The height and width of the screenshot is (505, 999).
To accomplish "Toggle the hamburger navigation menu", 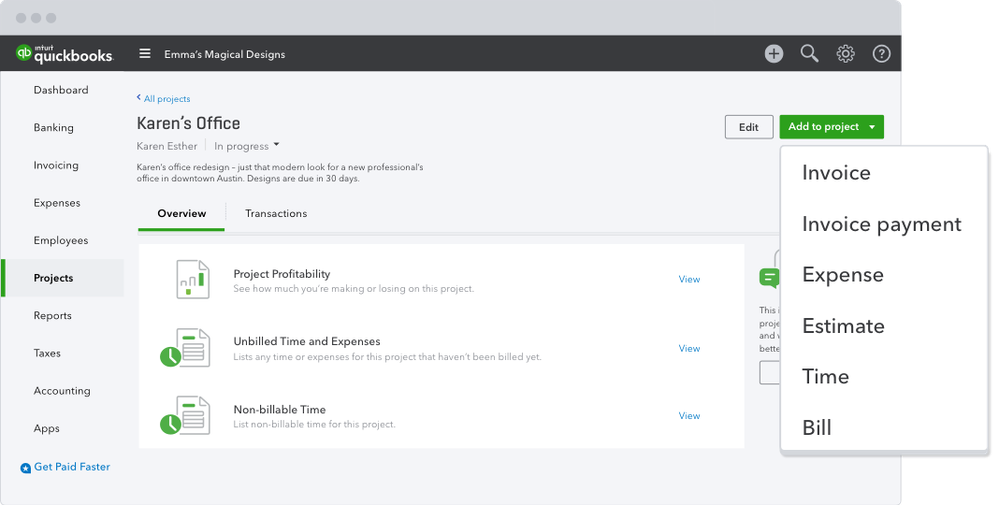I will pos(145,54).
